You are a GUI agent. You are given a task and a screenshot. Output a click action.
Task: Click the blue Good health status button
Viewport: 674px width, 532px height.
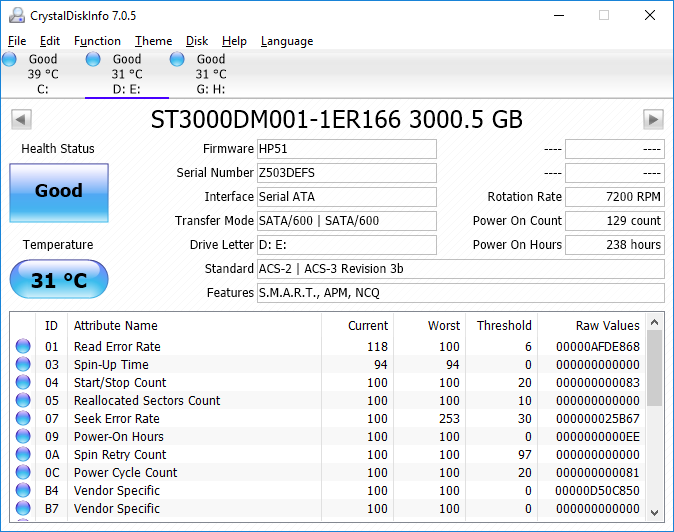point(58,191)
